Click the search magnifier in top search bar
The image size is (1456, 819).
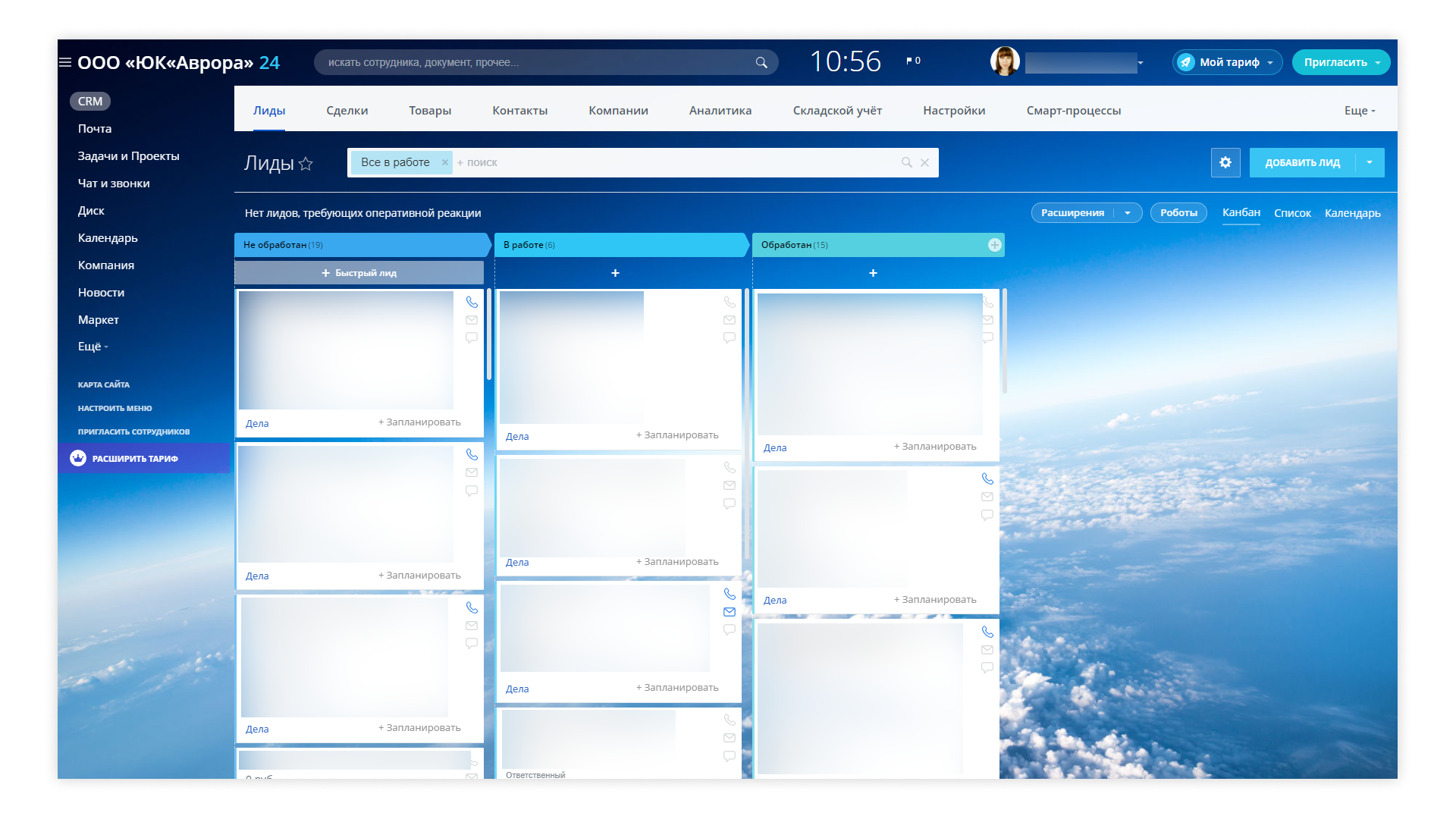(761, 62)
